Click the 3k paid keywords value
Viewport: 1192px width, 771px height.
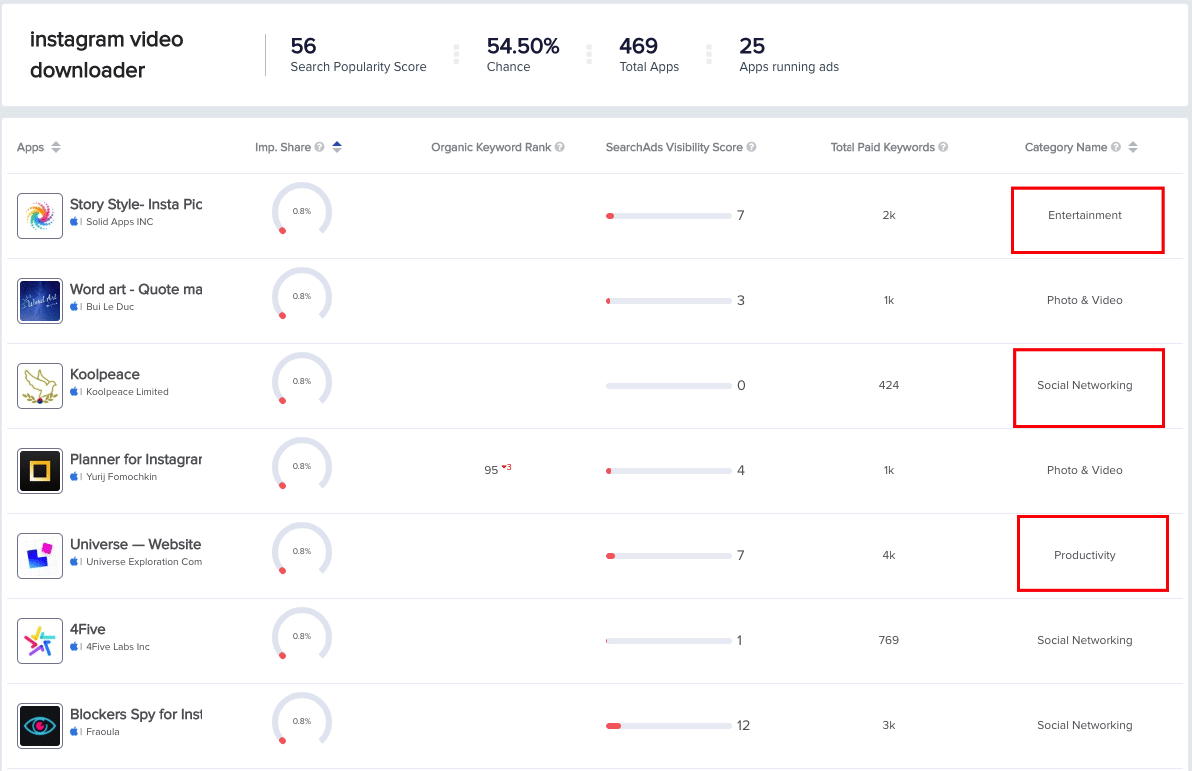(x=889, y=725)
